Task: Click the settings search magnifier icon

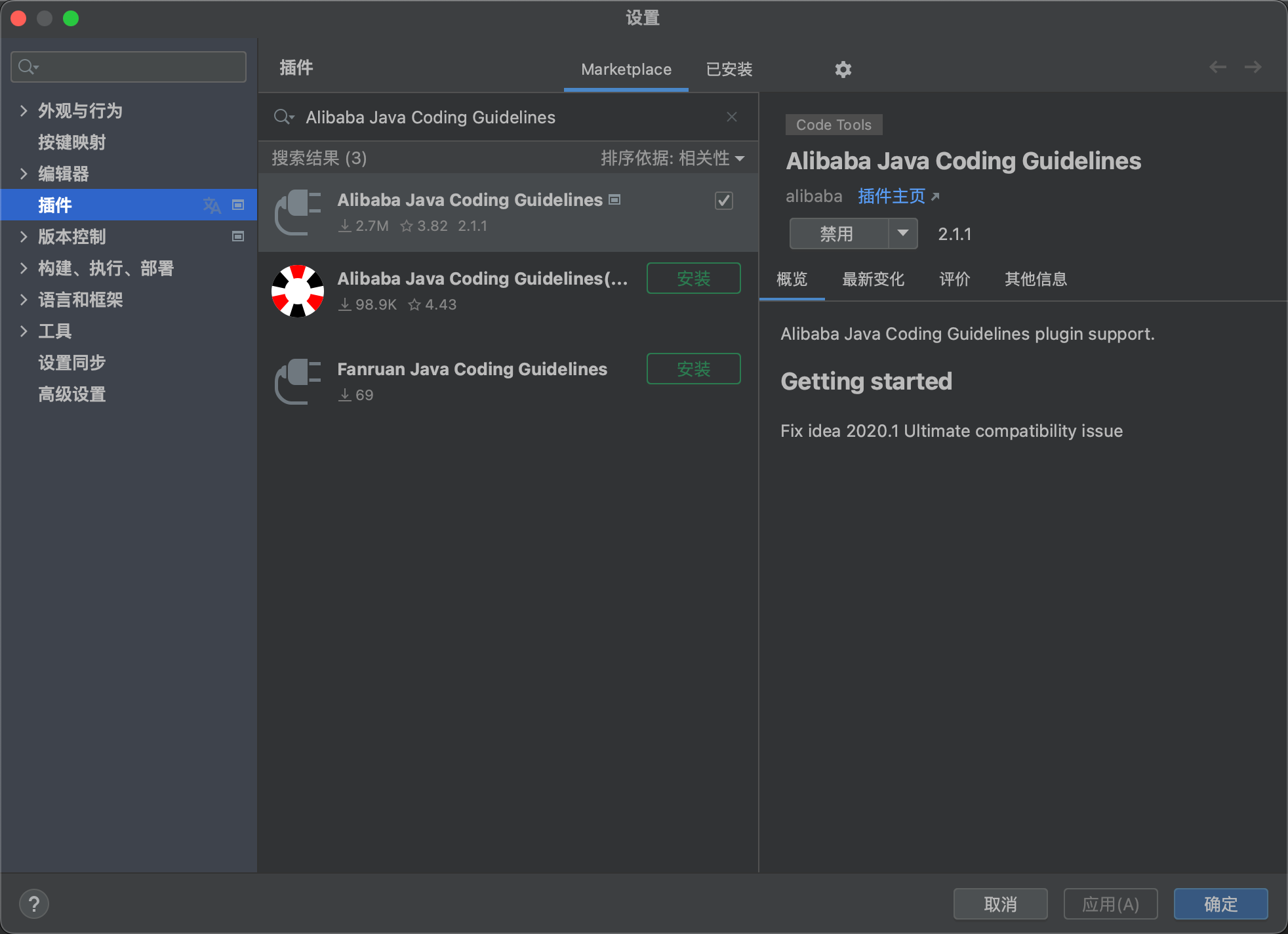Action: click(28, 67)
